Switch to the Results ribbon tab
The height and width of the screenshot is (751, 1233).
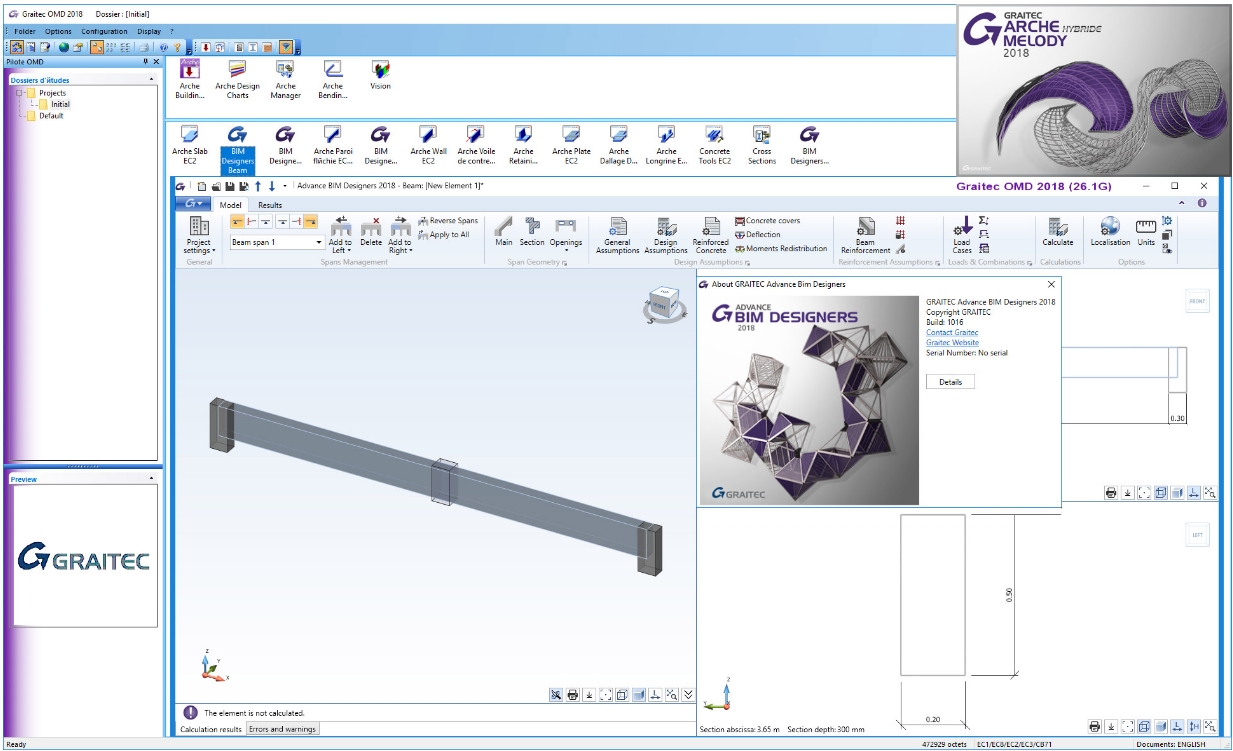(x=270, y=205)
